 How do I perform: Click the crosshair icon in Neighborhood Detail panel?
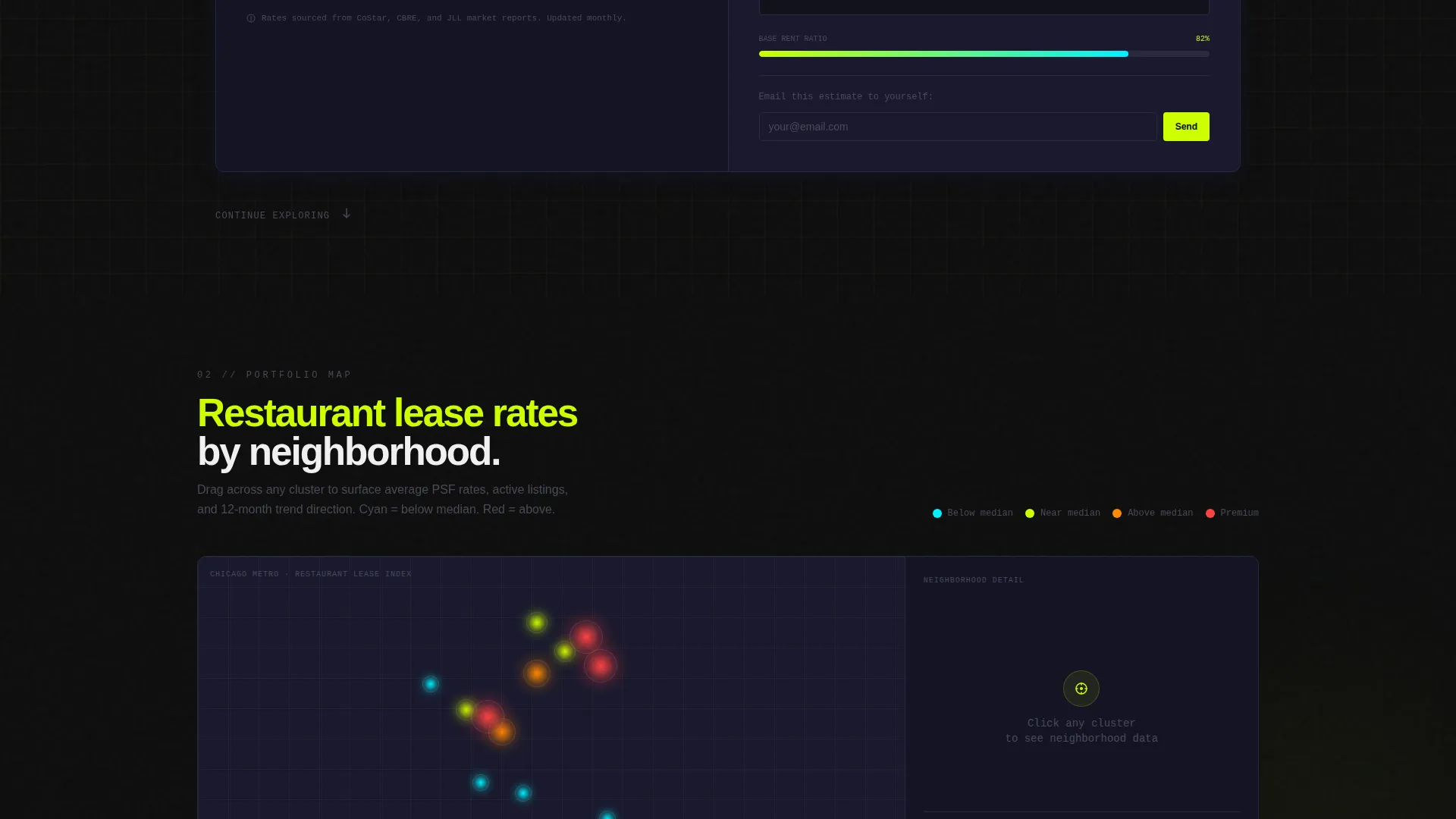(x=1081, y=689)
